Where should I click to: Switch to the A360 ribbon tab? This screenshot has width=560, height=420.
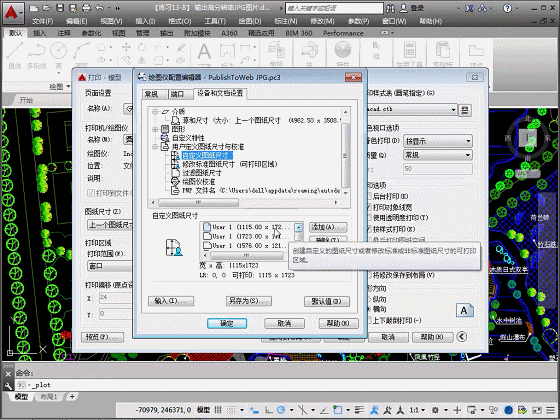[x=229, y=33]
